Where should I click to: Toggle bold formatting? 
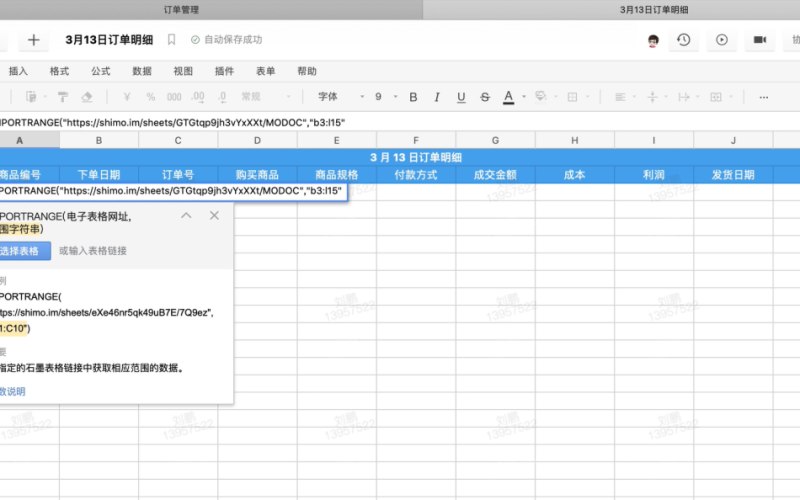[x=413, y=97]
